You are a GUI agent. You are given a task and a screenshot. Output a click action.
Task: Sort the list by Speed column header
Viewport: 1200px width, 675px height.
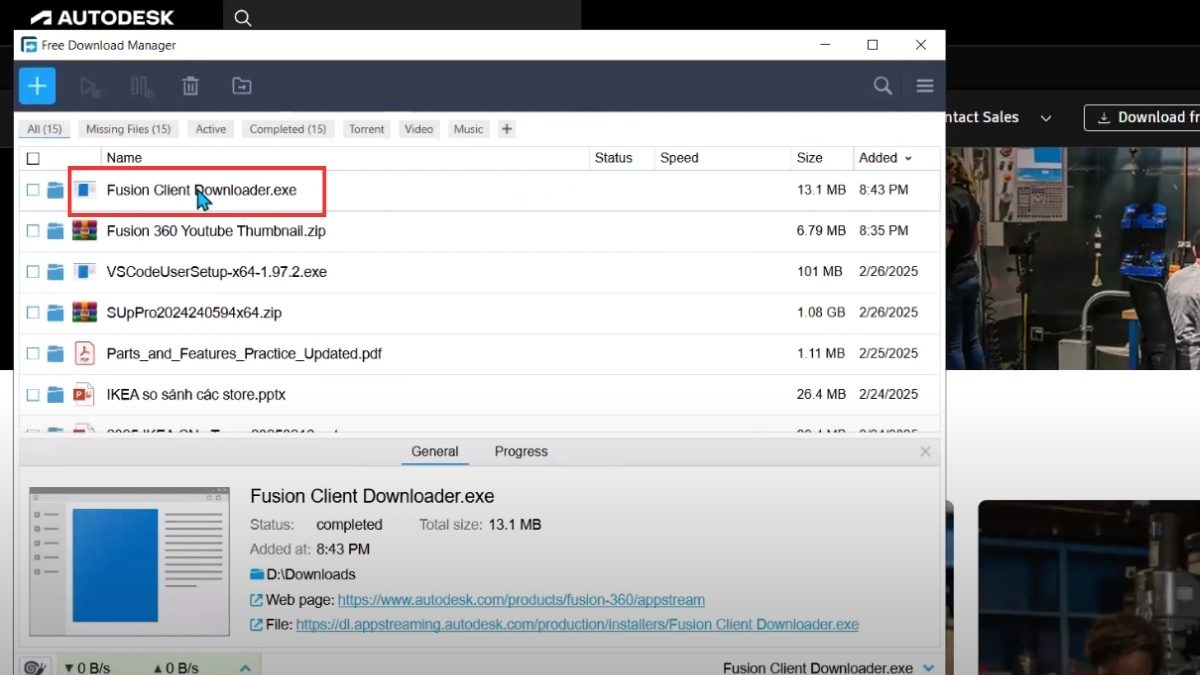pyautogui.click(x=679, y=158)
